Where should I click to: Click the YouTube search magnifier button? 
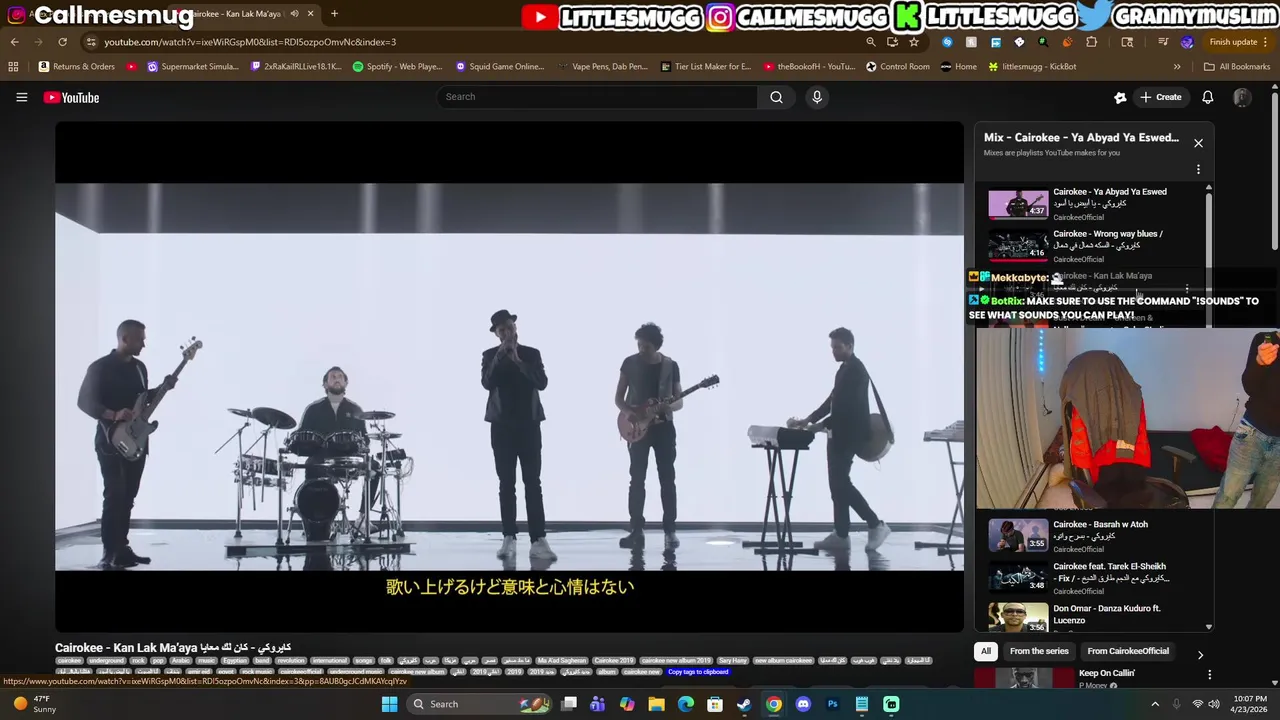coord(776,97)
